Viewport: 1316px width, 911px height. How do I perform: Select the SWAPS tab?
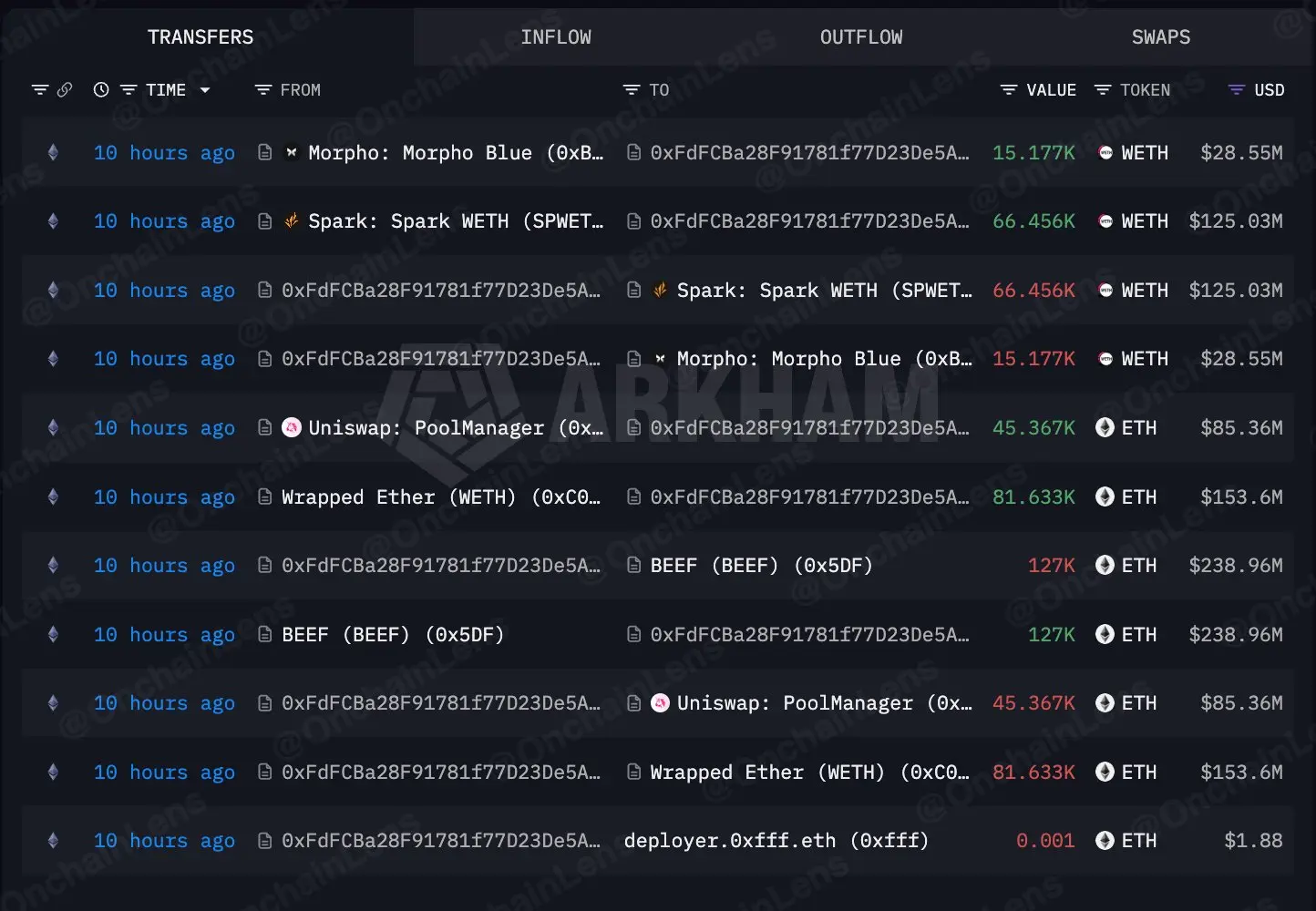point(1160,37)
